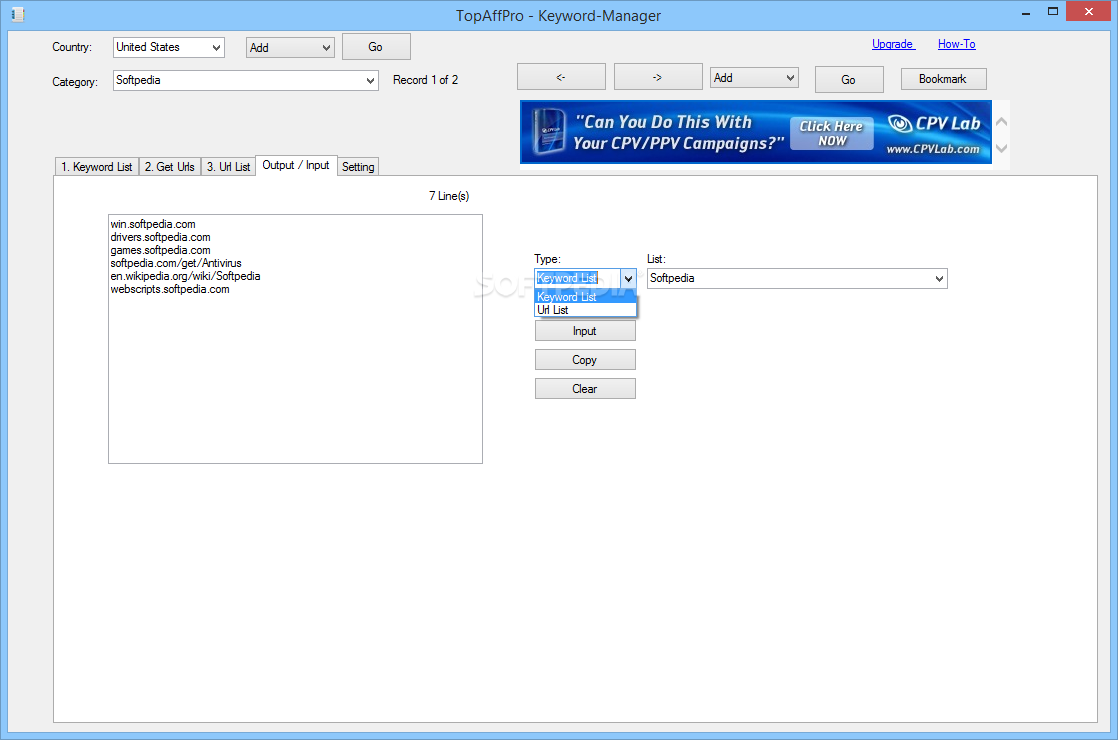The height and width of the screenshot is (740, 1118).
Task: Click the Record 1 of 2 label
Action: [x=426, y=80]
